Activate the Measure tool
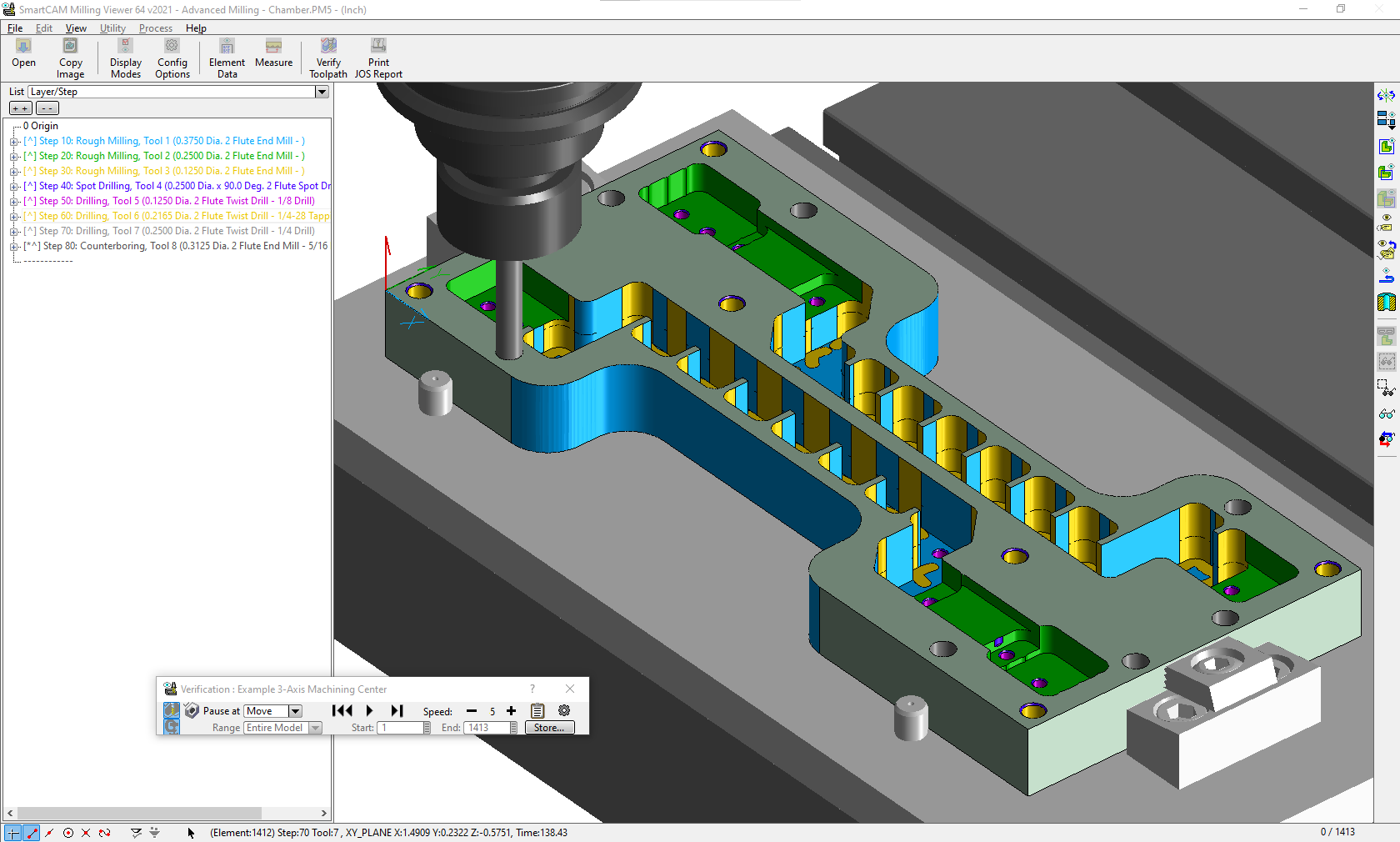 (x=273, y=53)
